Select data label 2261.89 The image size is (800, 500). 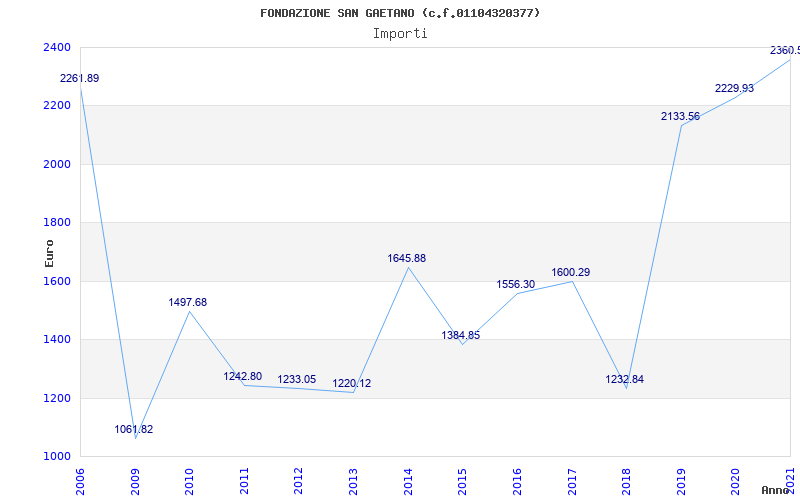[80, 79]
